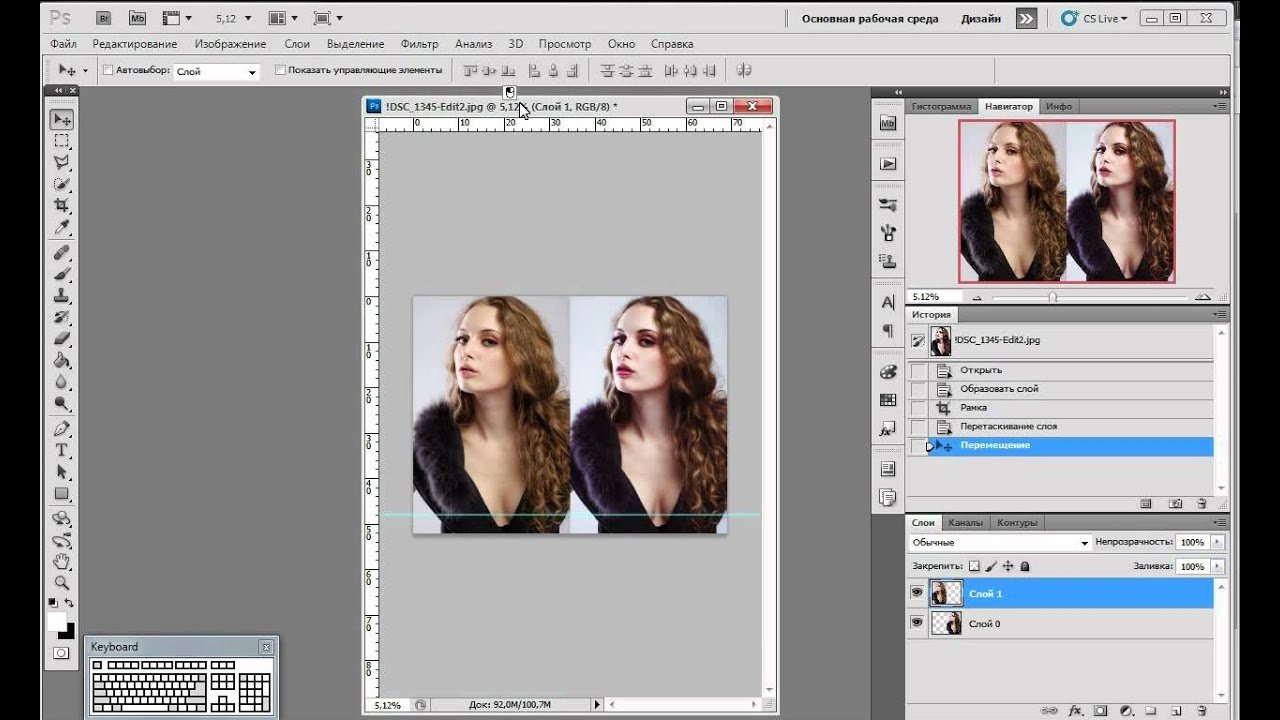
Task: Select the Hand tool
Action: pos(62,560)
